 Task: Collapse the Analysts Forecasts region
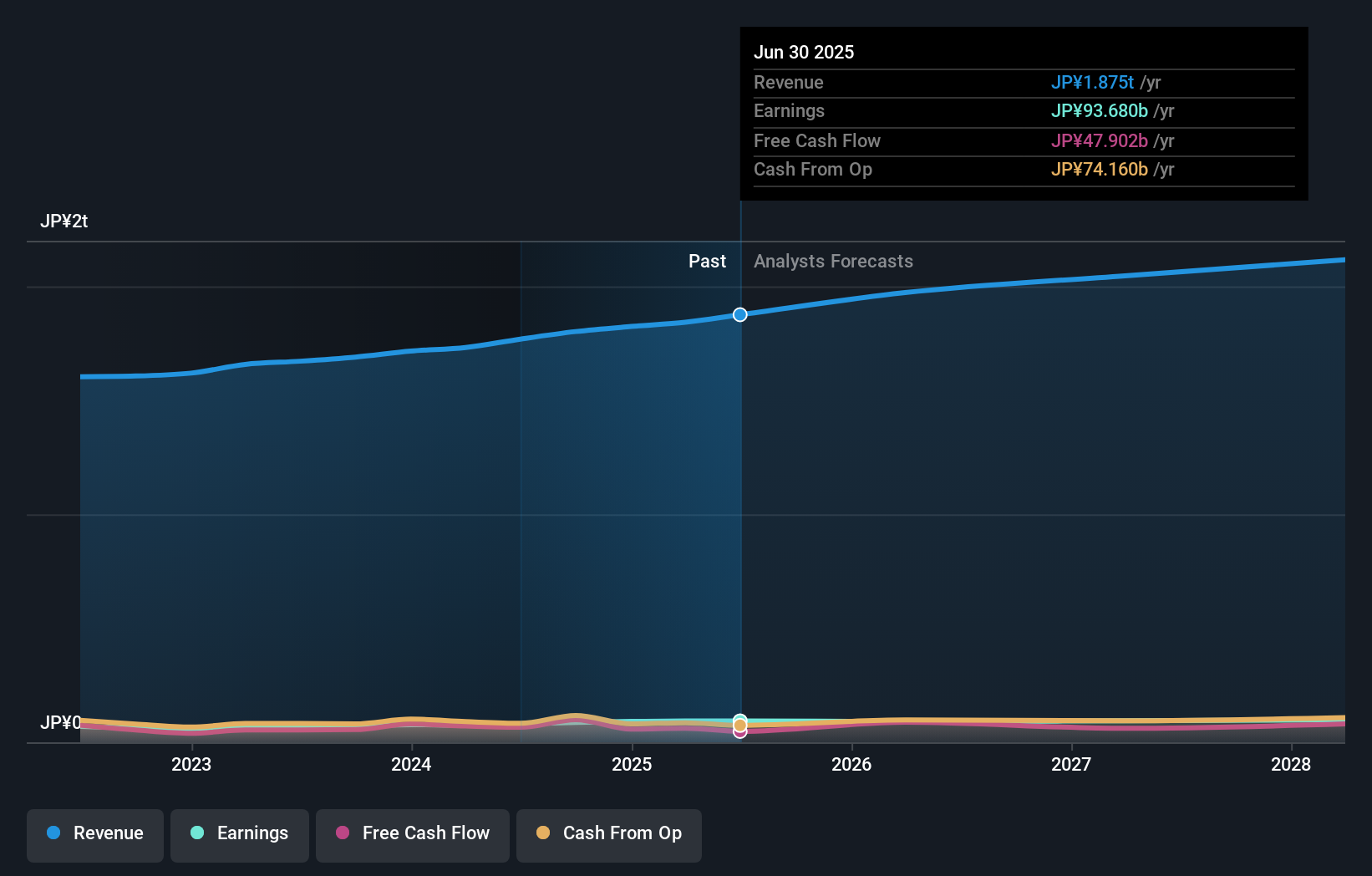pyautogui.click(x=832, y=261)
